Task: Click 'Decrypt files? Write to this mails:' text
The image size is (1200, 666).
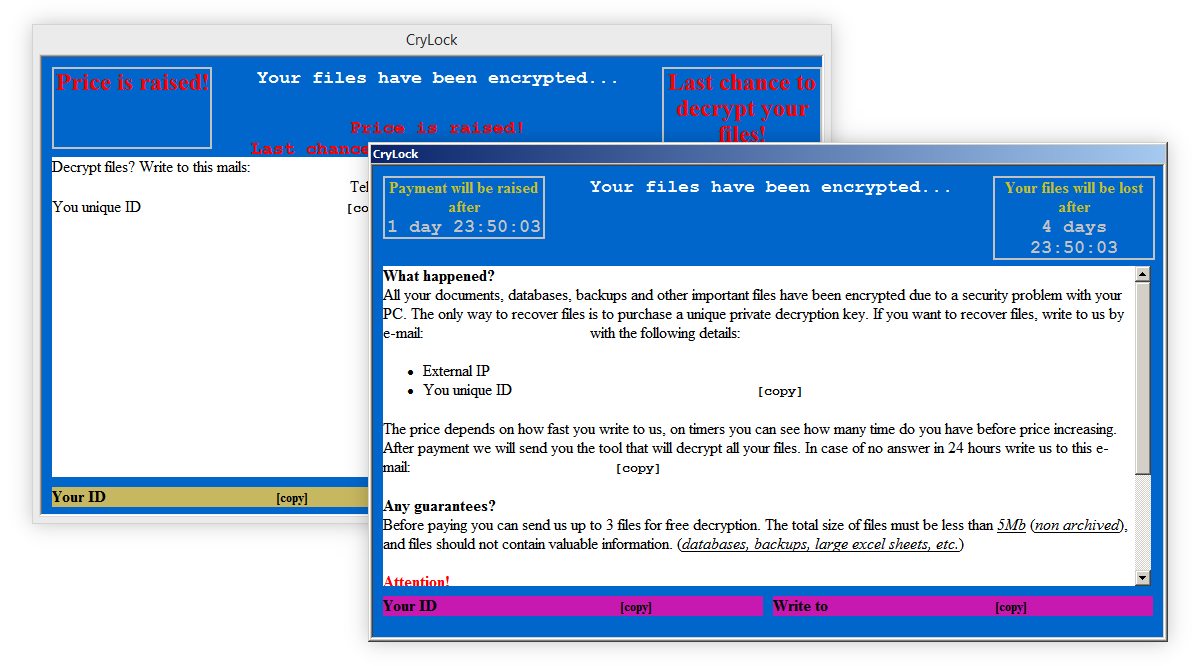Action: coord(151,167)
